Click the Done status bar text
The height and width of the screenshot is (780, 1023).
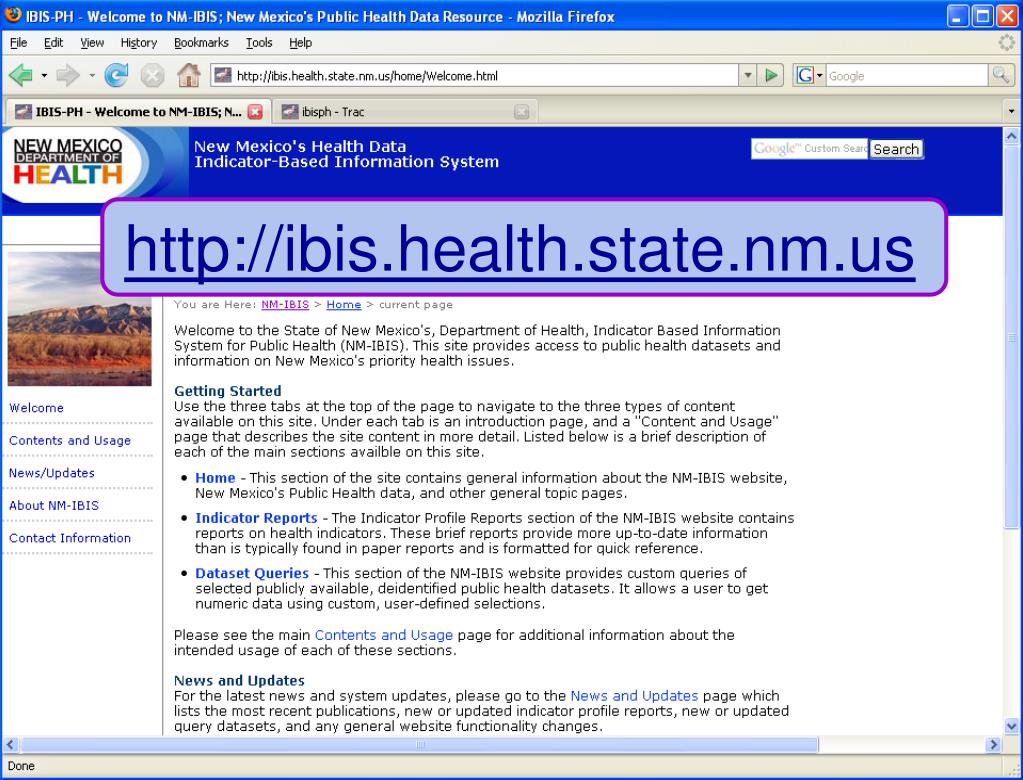click(x=21, y=766)
